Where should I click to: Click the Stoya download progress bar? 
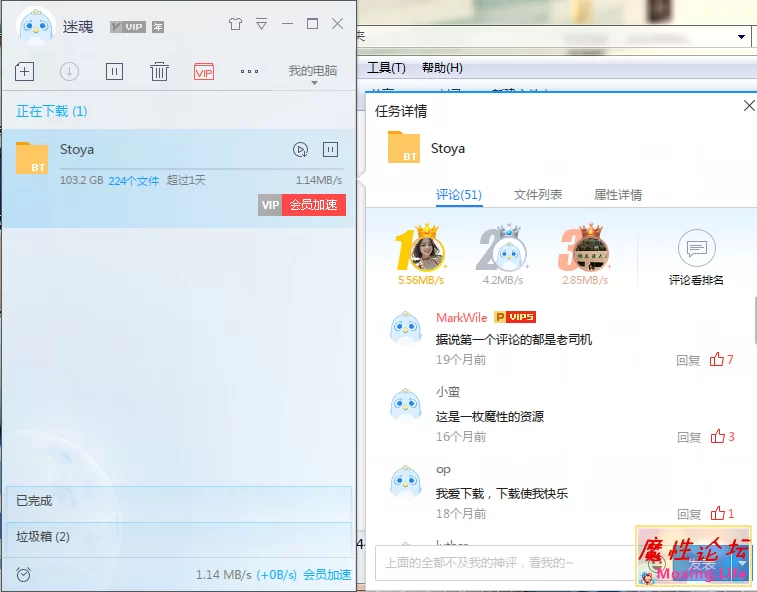tap(201, 169)
